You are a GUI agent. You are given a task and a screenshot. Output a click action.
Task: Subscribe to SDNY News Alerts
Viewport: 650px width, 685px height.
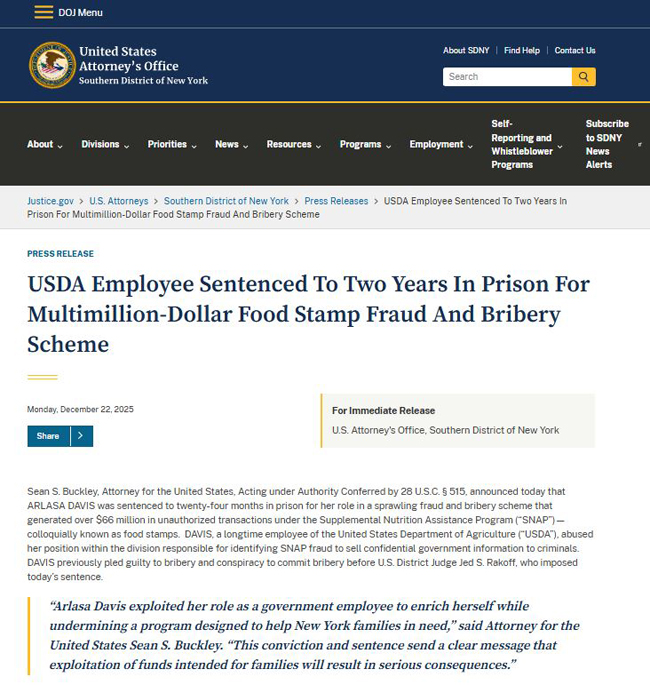[x=607, y=144]
